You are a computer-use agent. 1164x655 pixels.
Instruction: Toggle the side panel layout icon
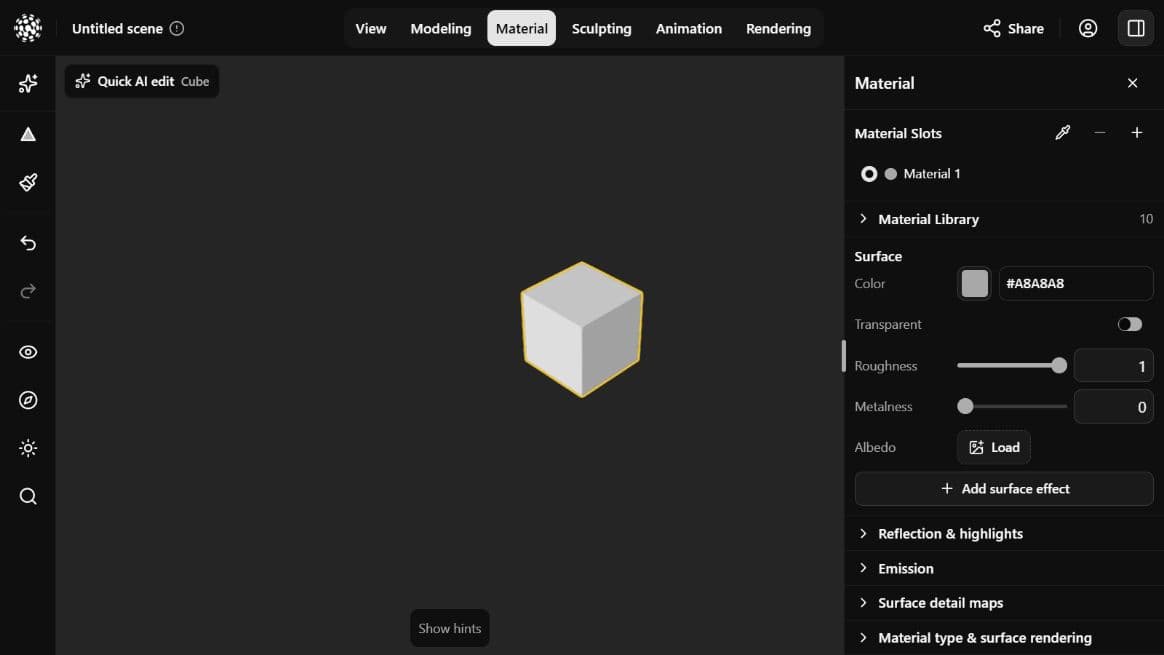[1136, 28]
